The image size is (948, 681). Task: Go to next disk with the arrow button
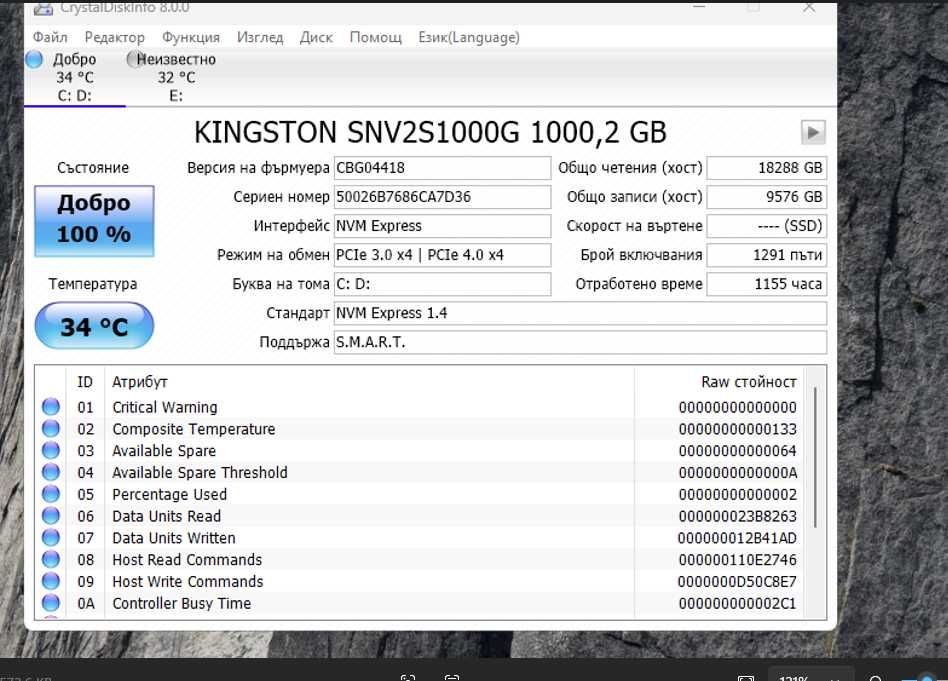(813, 132)
